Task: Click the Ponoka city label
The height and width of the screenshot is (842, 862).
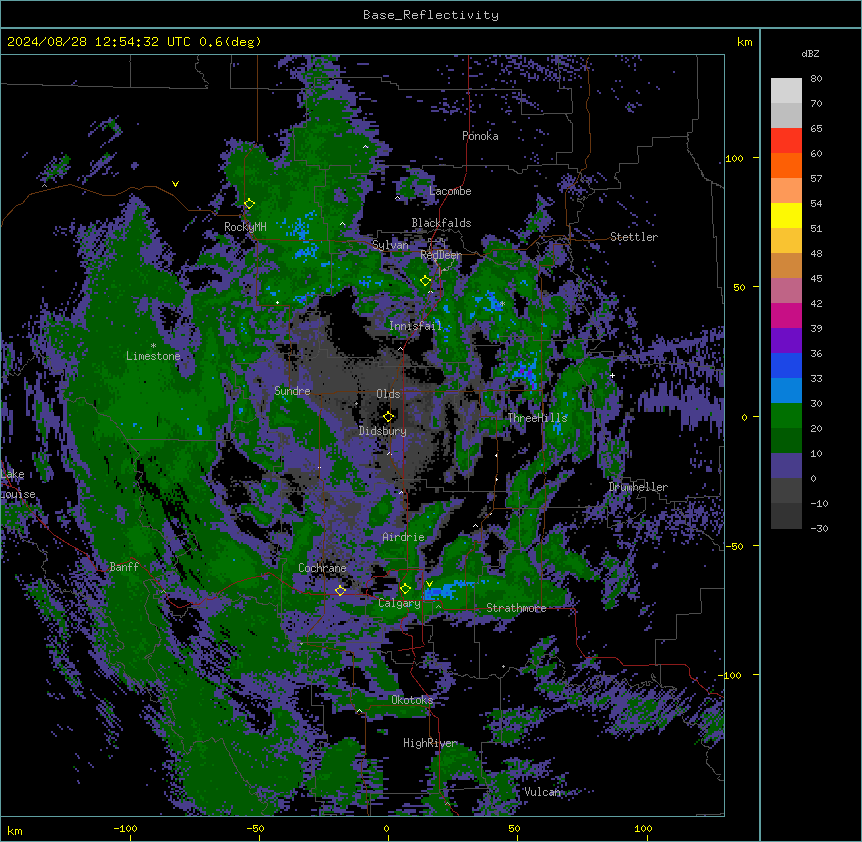Action: [x=480, y=136]
